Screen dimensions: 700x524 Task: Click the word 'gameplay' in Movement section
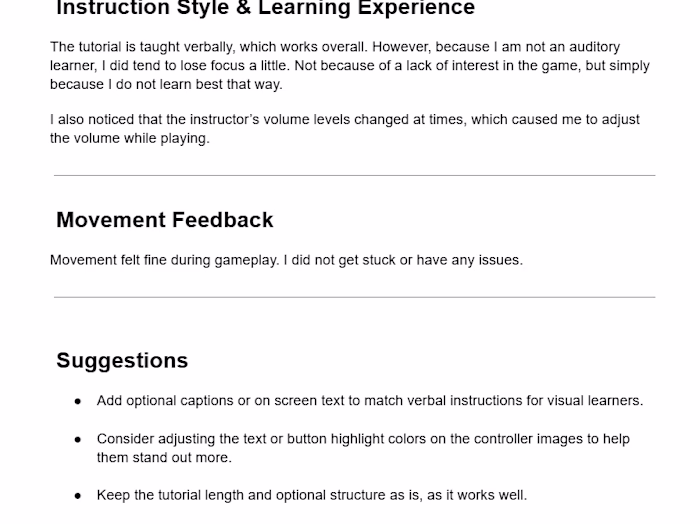point(247,260)
